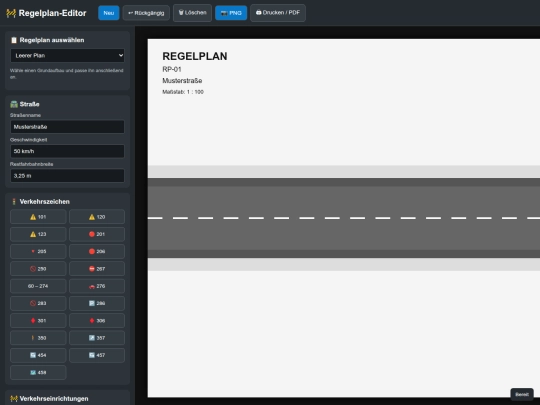Create a new plan with Neu
The image size is (540, 405).
[x=108, y=13]
